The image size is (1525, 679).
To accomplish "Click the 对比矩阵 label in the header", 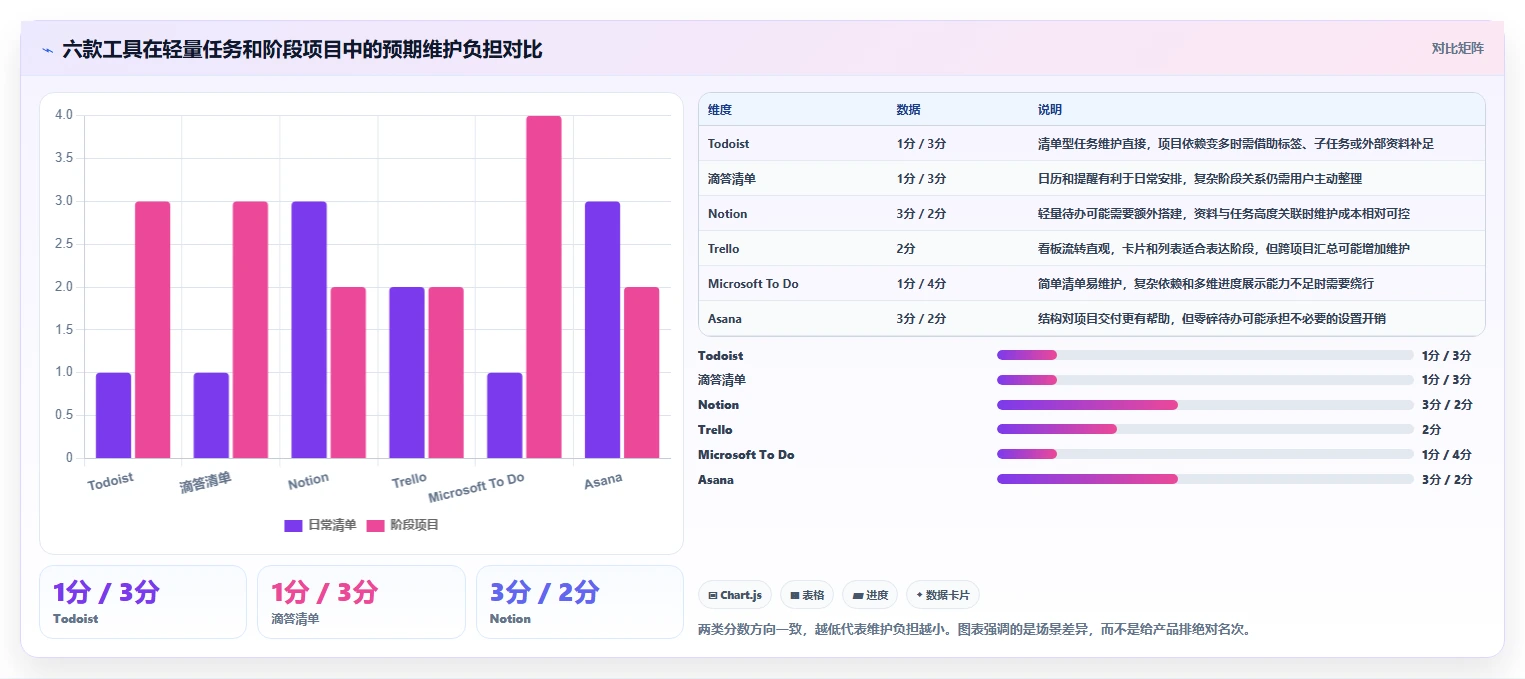I will pyautogui.click(x=1457, y=48).
